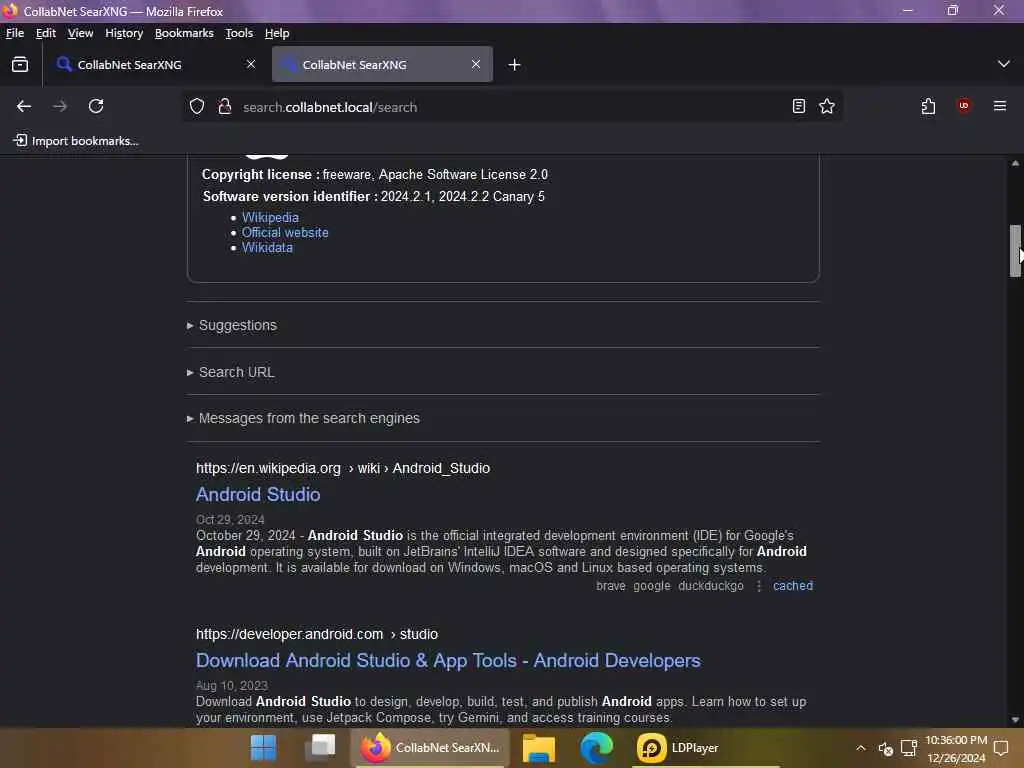Close the active CollabNet SearXNG tab
Viewport: 1024px width, 768px height.
tap(475, 64)
